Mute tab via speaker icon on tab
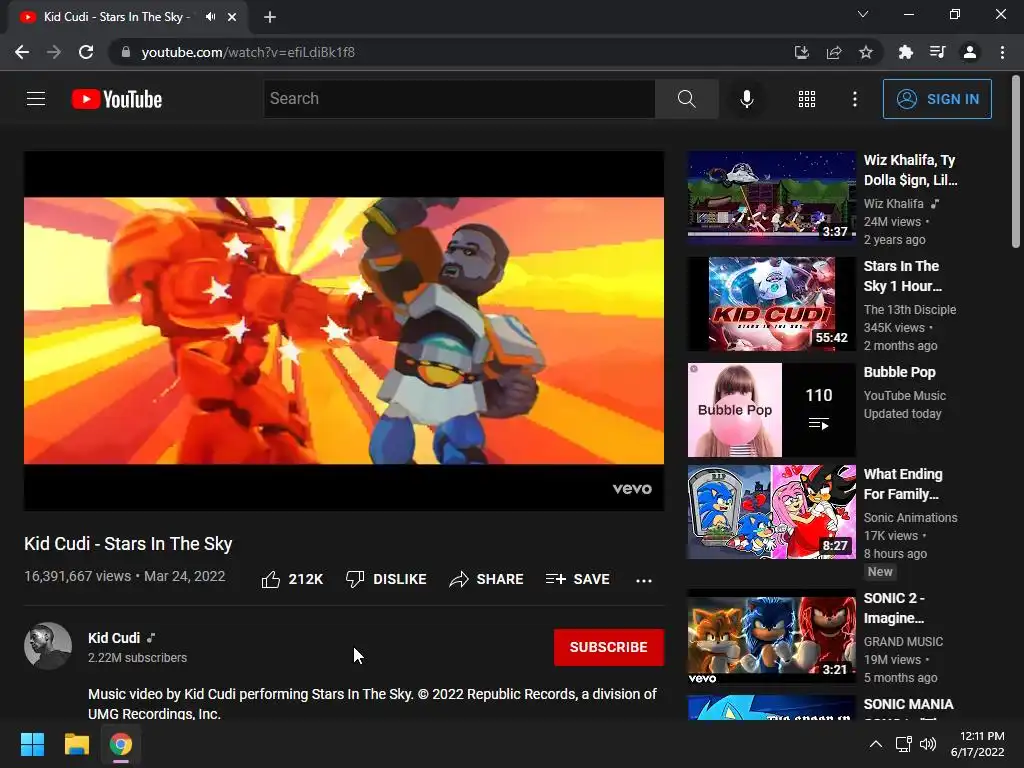 (210, 17)
